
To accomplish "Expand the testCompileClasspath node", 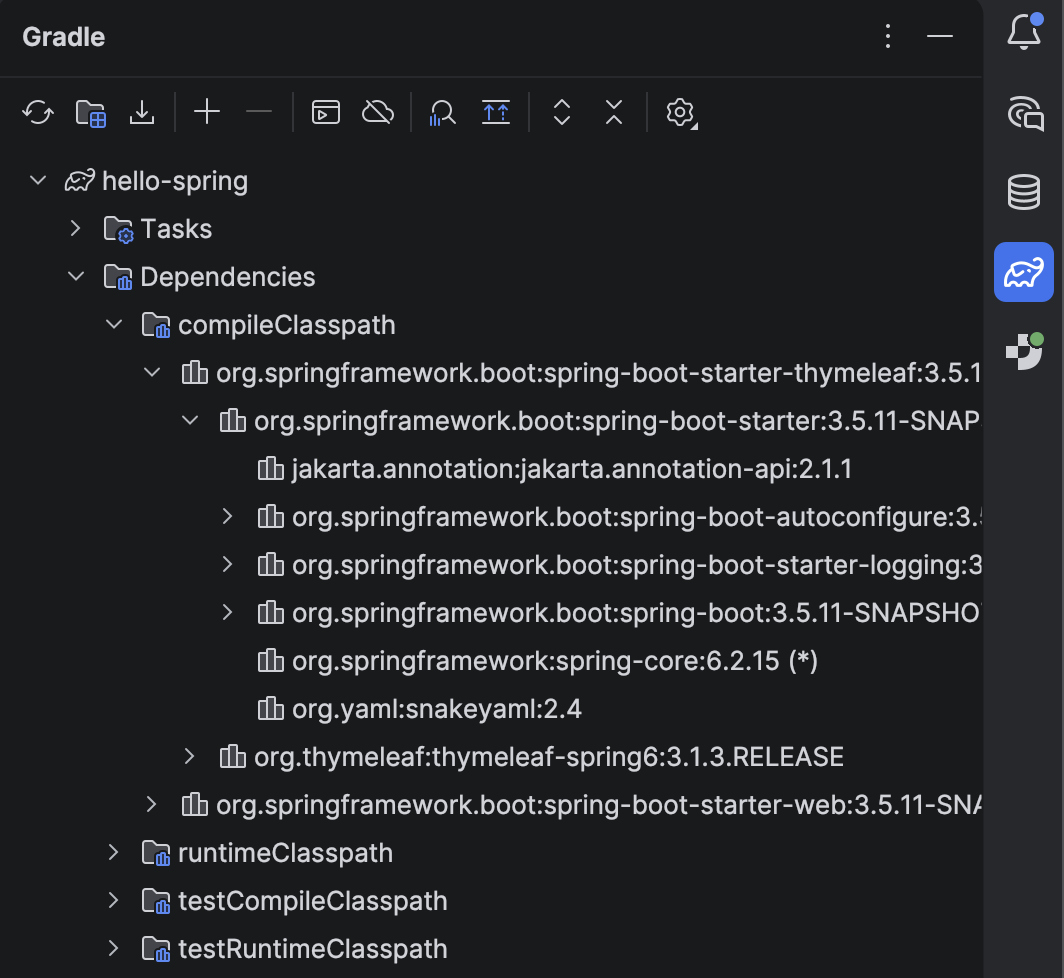I will pyautogui.click(x=113, y=901).
